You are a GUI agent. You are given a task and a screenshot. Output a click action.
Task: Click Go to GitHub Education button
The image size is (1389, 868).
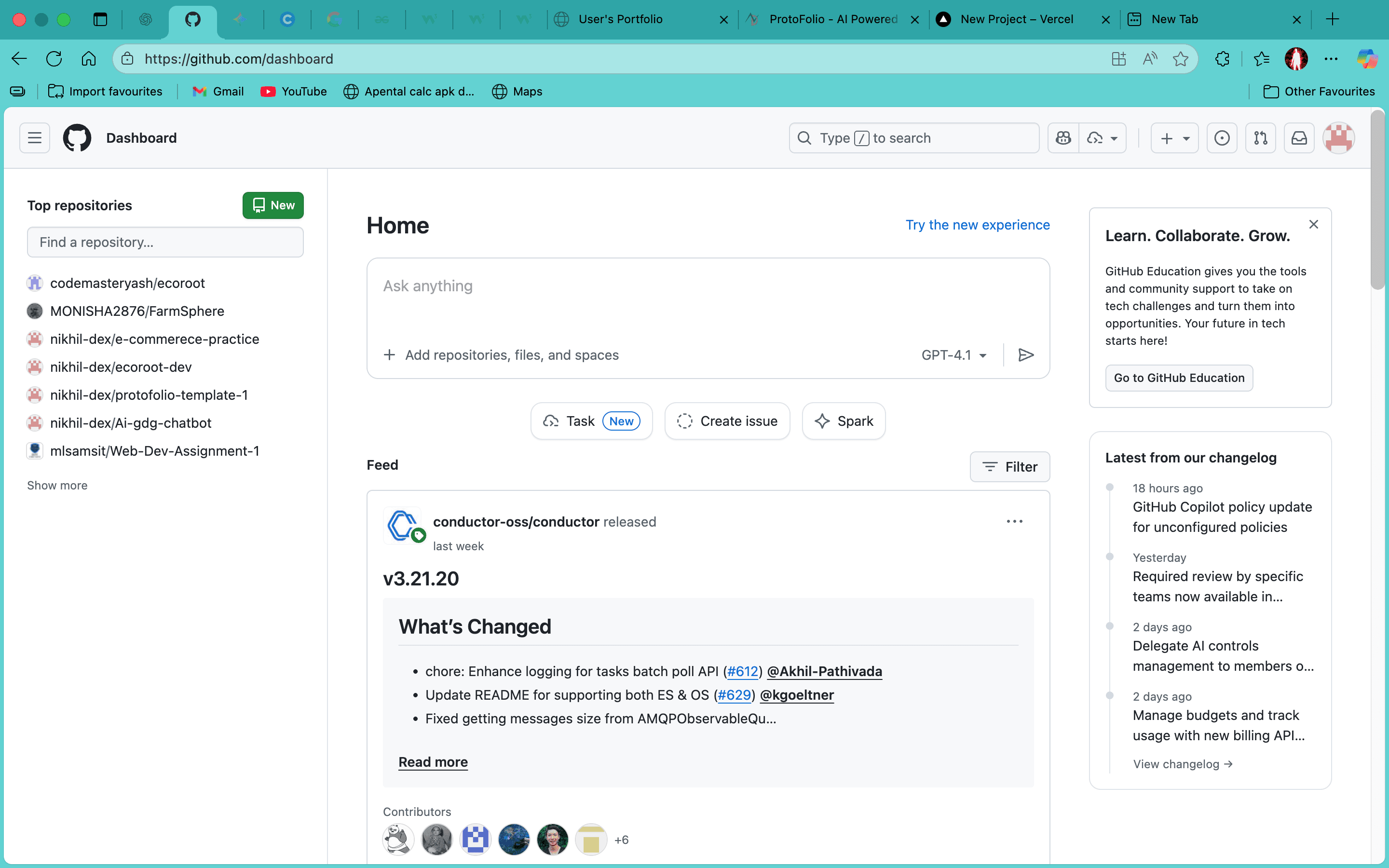(1179, 378)
